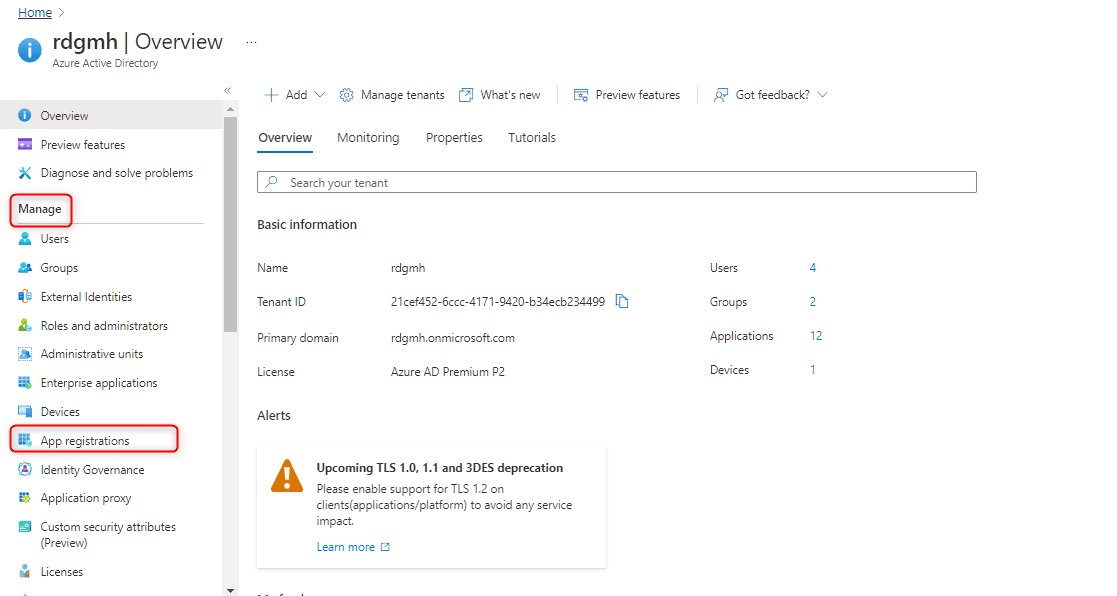Click the Add plus icon
The width and height of the screenshot is (1117, 596).
click(271, 95)
